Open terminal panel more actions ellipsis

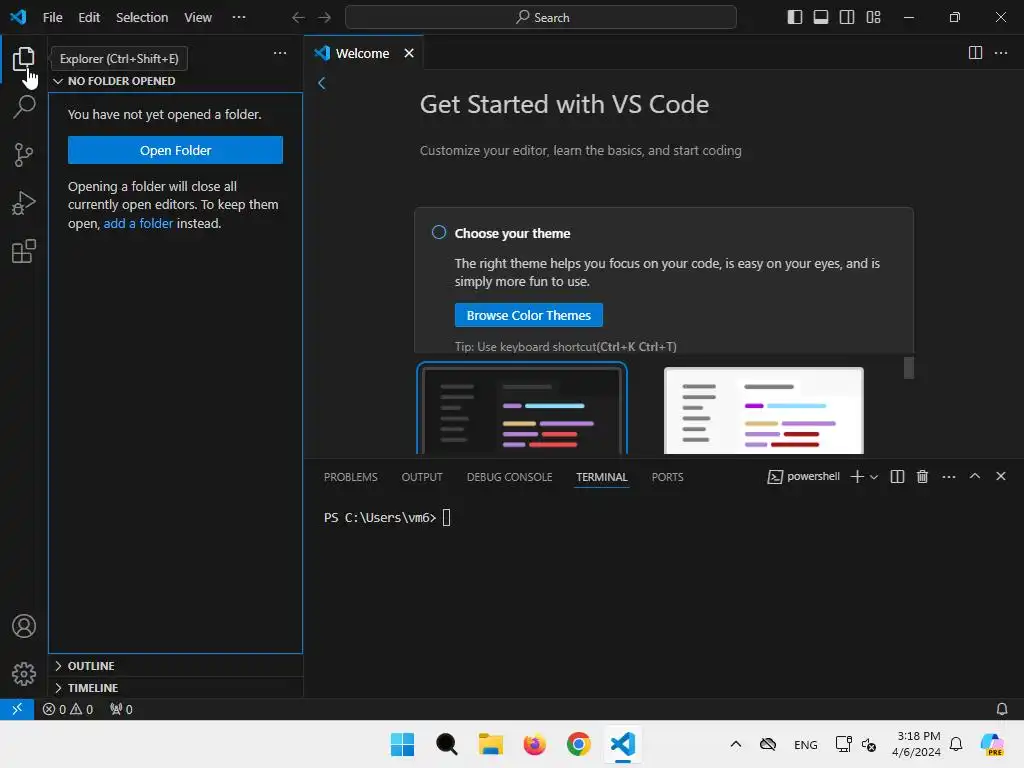click(949, 477)
